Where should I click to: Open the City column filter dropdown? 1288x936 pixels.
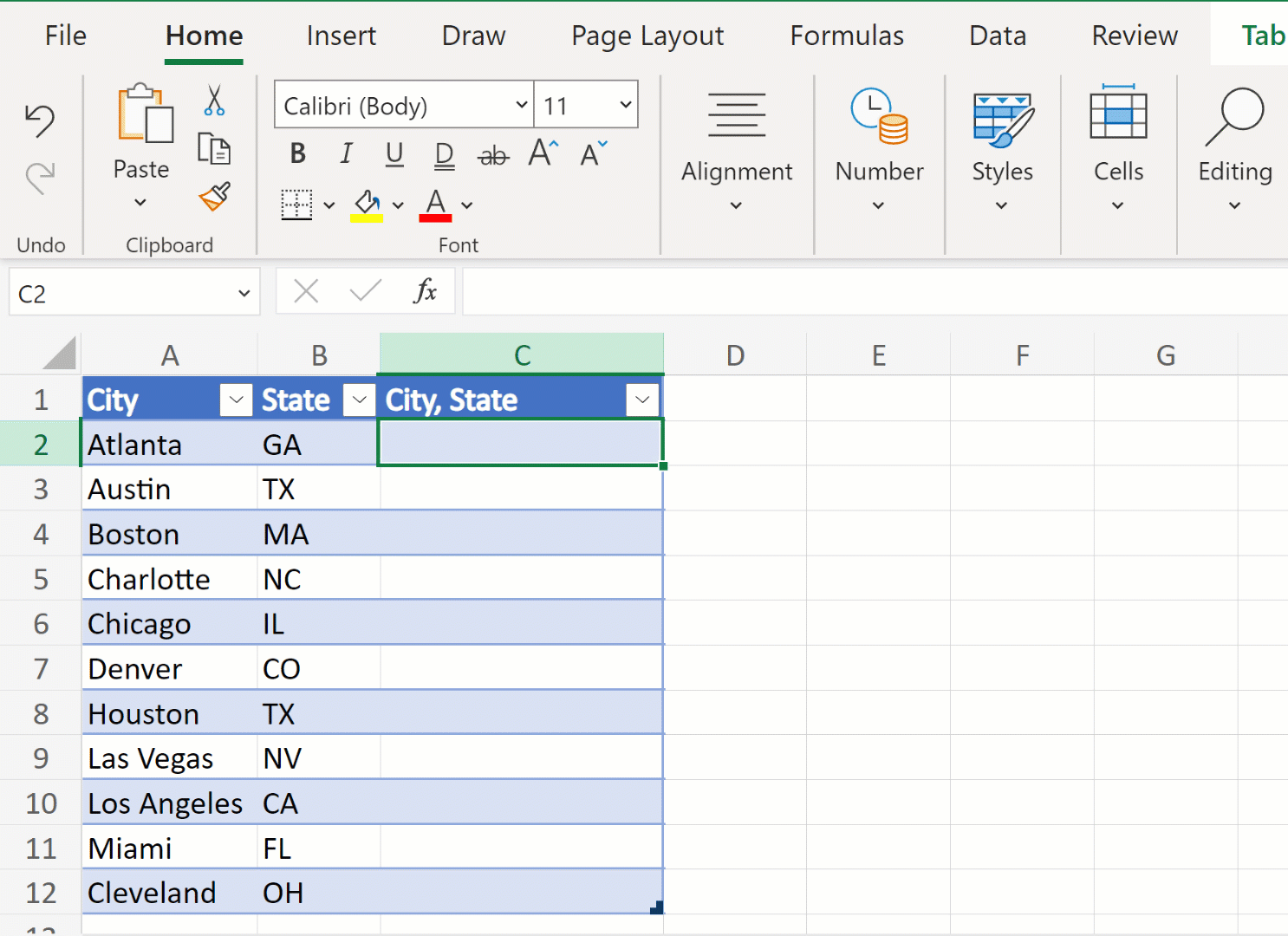pos(236,400)
